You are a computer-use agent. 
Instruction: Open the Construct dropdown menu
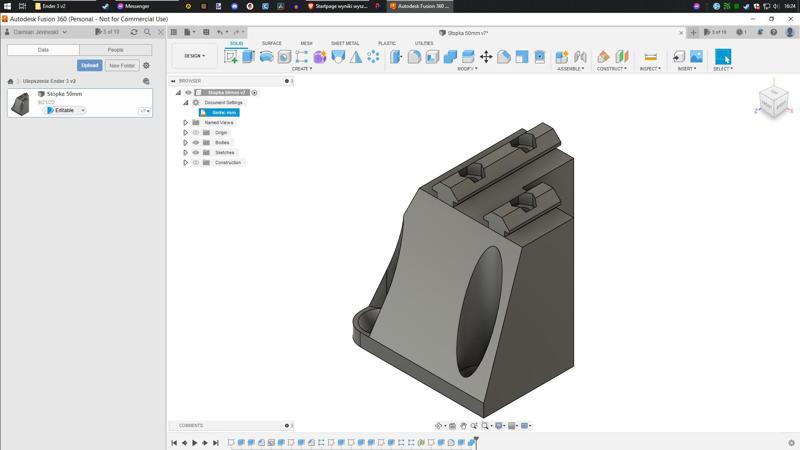[x=612, y=69]
